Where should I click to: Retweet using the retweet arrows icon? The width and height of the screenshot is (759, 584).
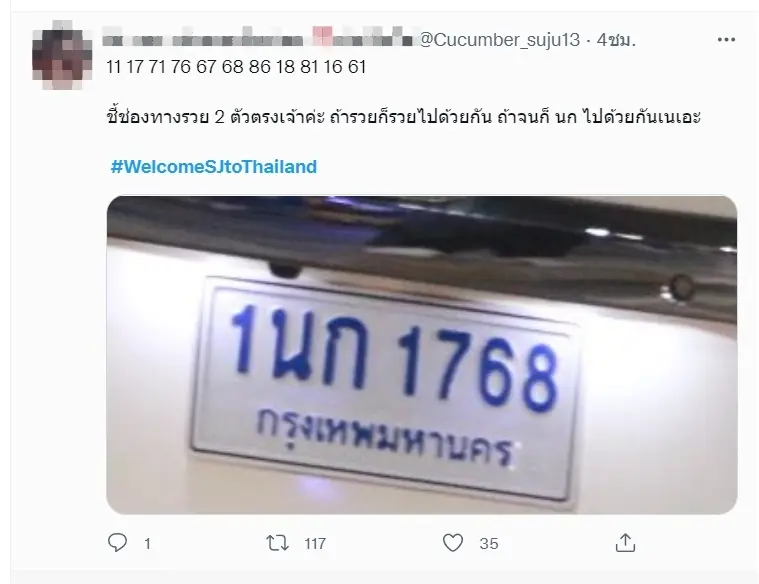point(277,543)
